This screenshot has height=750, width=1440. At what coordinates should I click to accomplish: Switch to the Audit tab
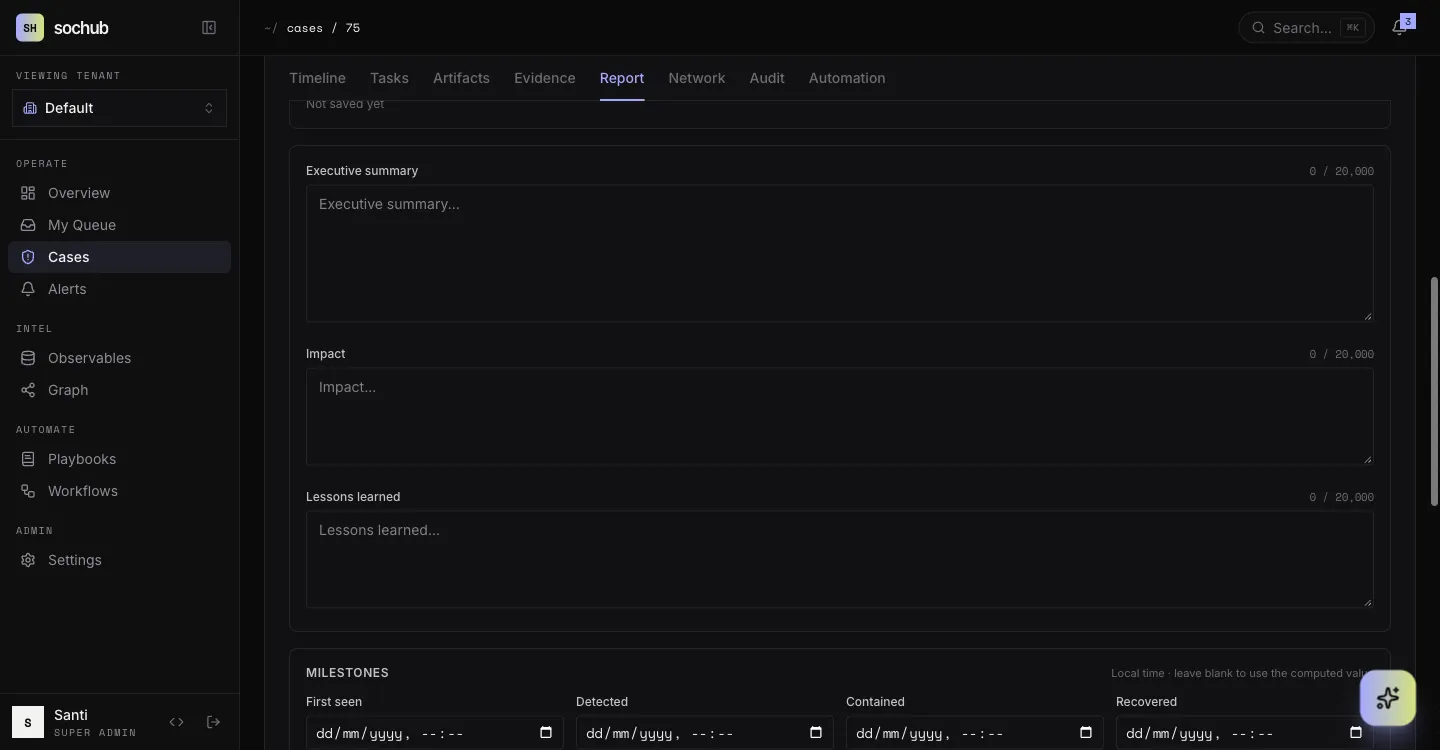tap(767, 78)
